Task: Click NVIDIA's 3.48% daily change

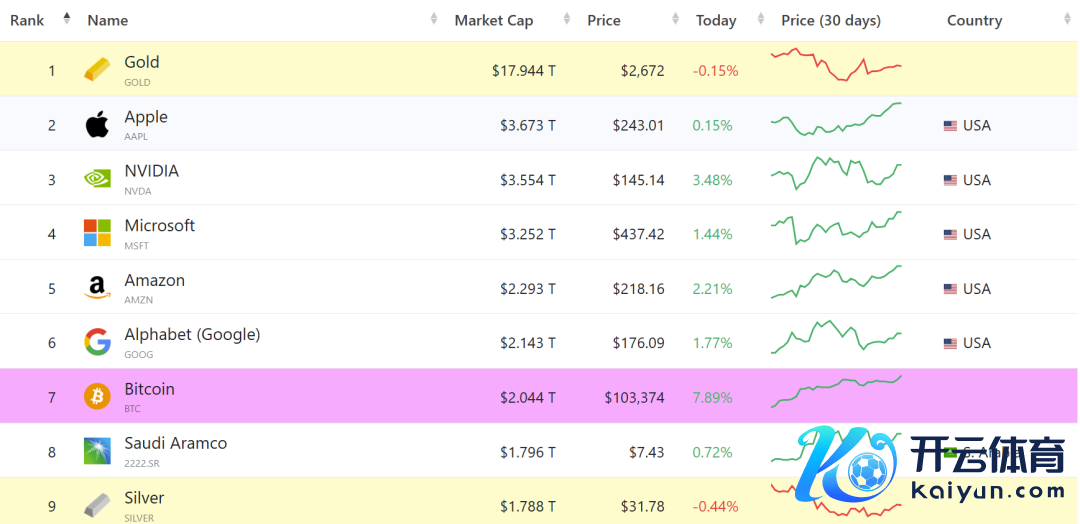Action: [712, 180]
